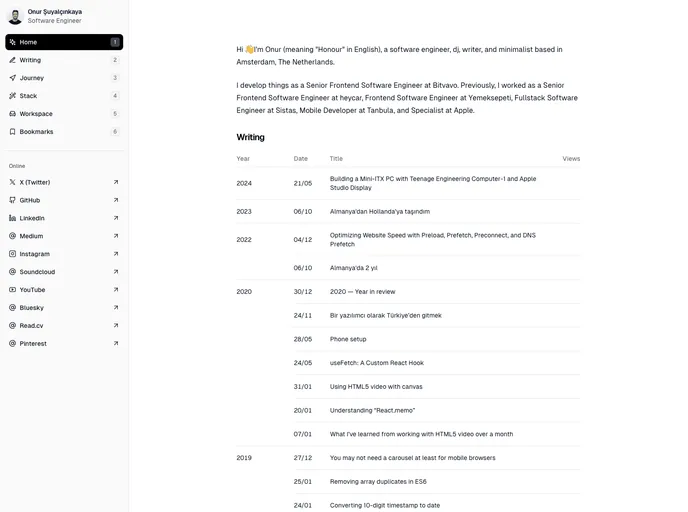Click the Bluesky icon in sidebar
This screenshot has height=512, width=688.
click(x=12, y=308)
